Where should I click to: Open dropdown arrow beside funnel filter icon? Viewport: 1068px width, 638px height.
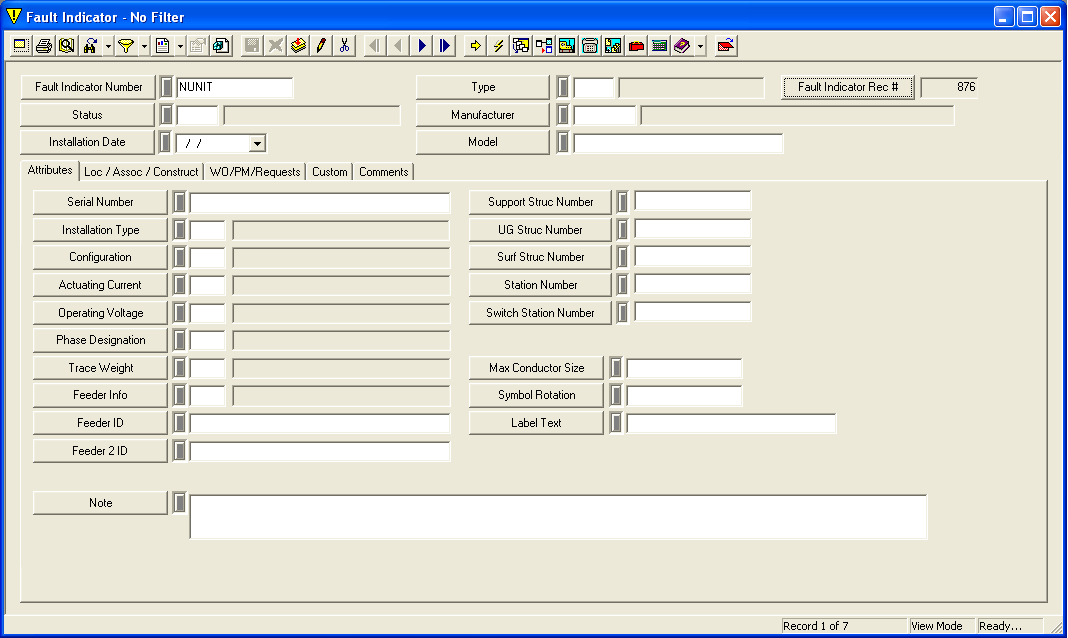tap(144, 46)
